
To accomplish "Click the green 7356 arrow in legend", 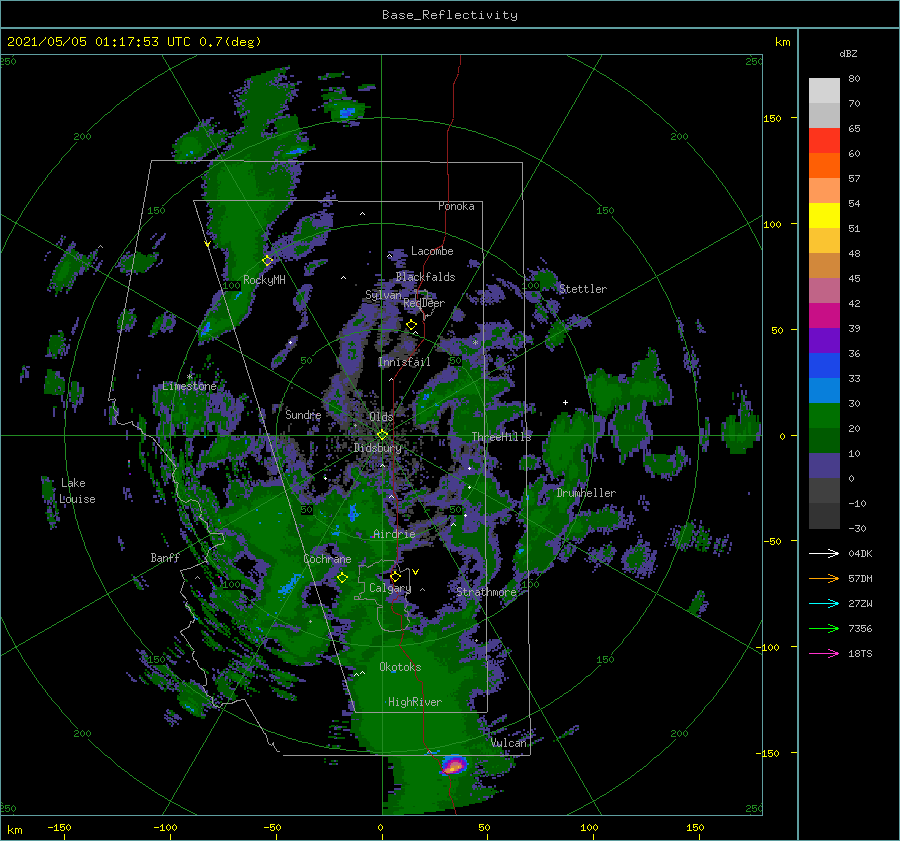I will coord(824,629).
